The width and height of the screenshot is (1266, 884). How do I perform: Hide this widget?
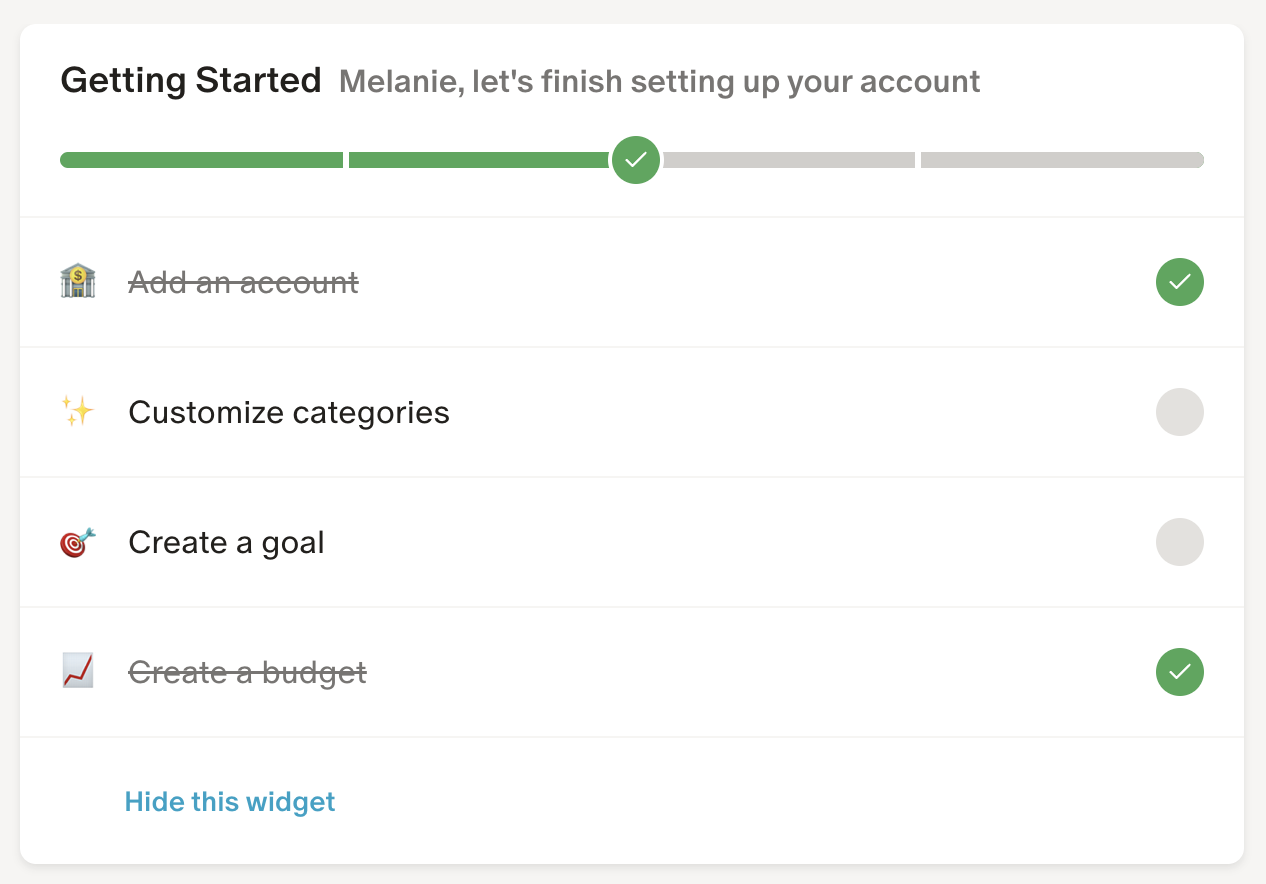[x=230, y=802]
